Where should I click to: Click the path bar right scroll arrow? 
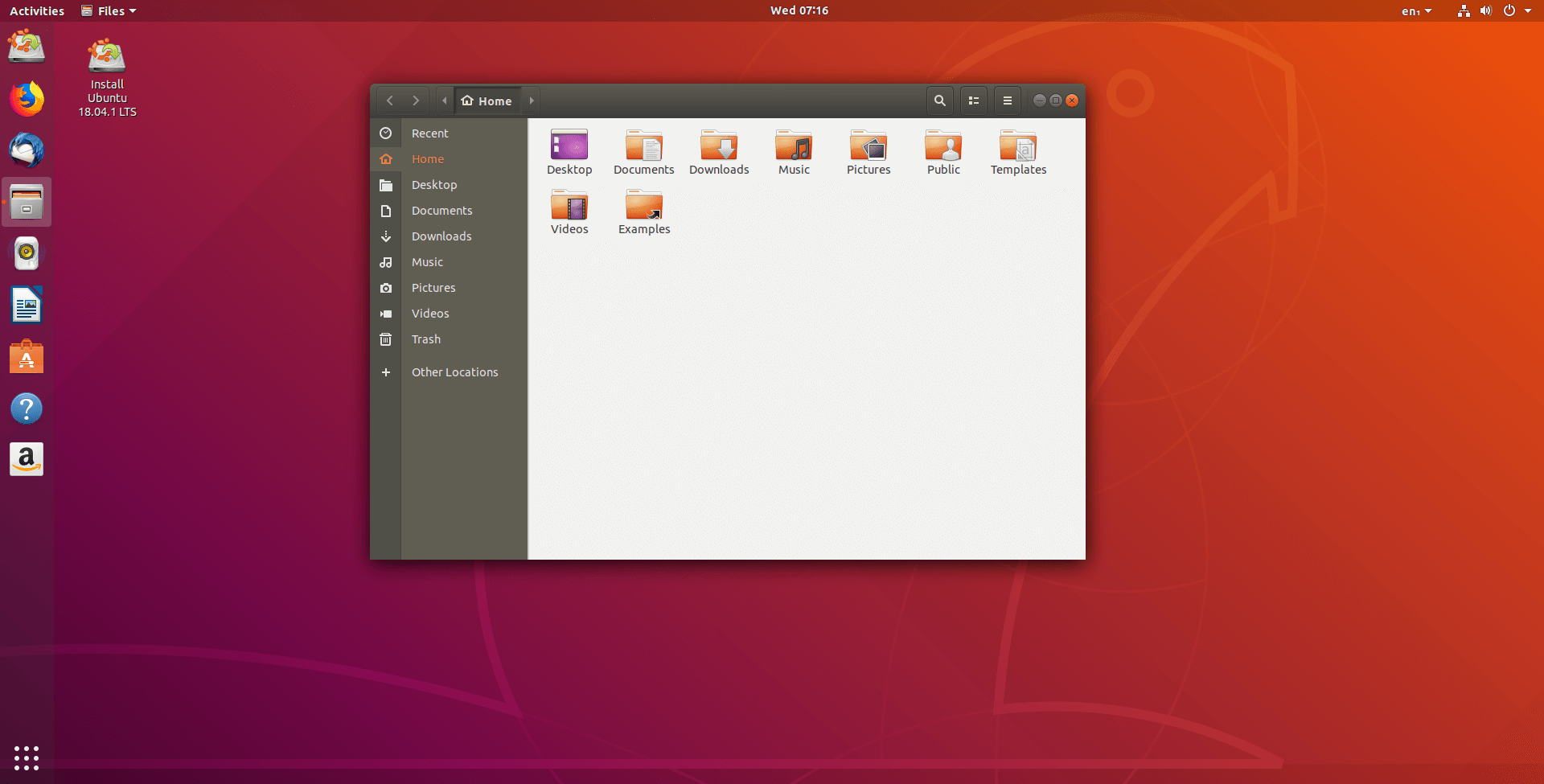532,101
